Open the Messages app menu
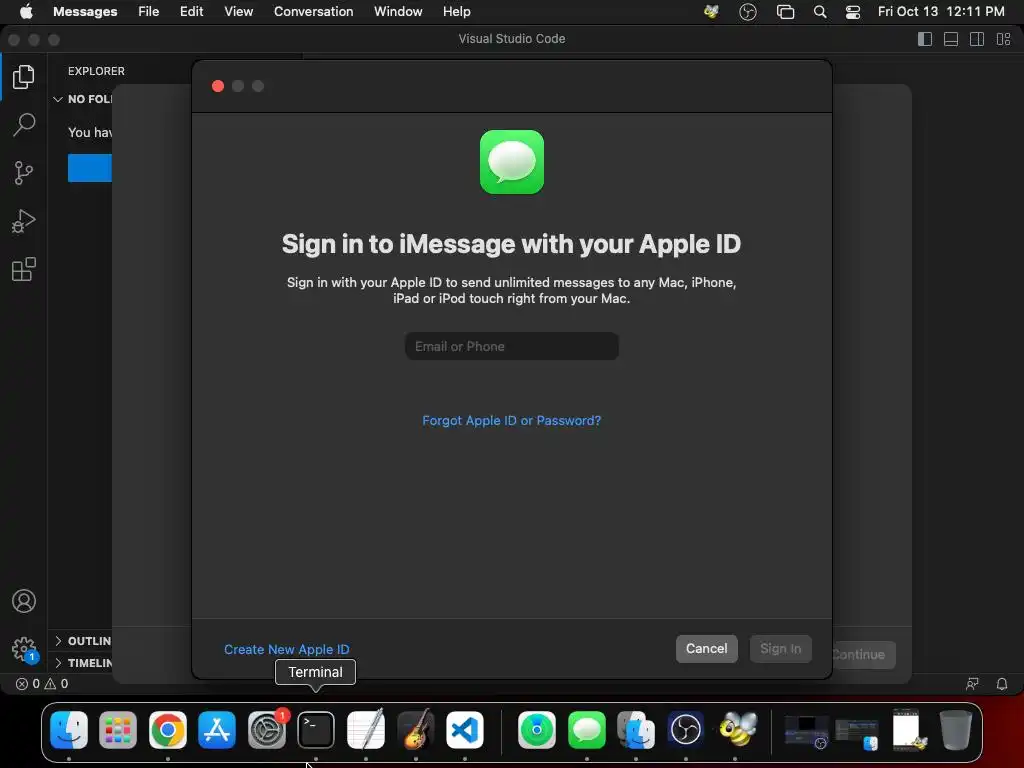 [85, 12]
